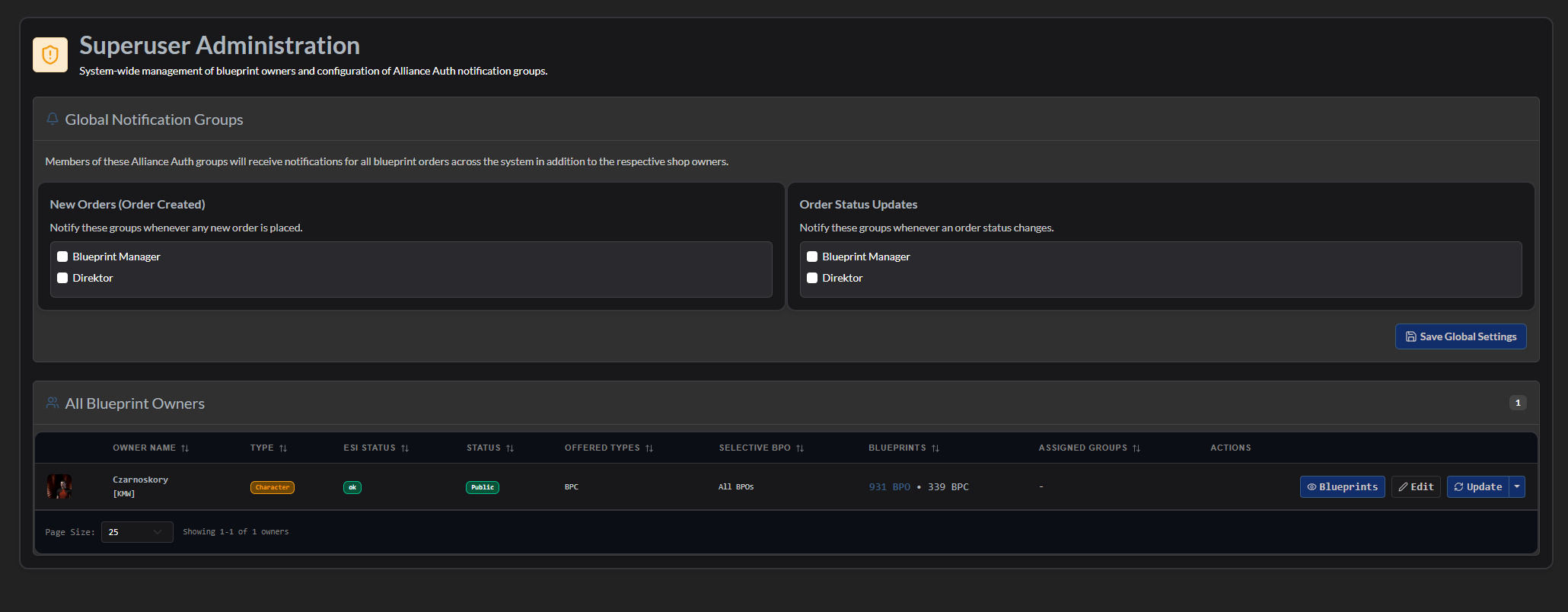Click the Showing 1-1 of 1 owners text
This screenshot has height=612, width=1568.
236,532
